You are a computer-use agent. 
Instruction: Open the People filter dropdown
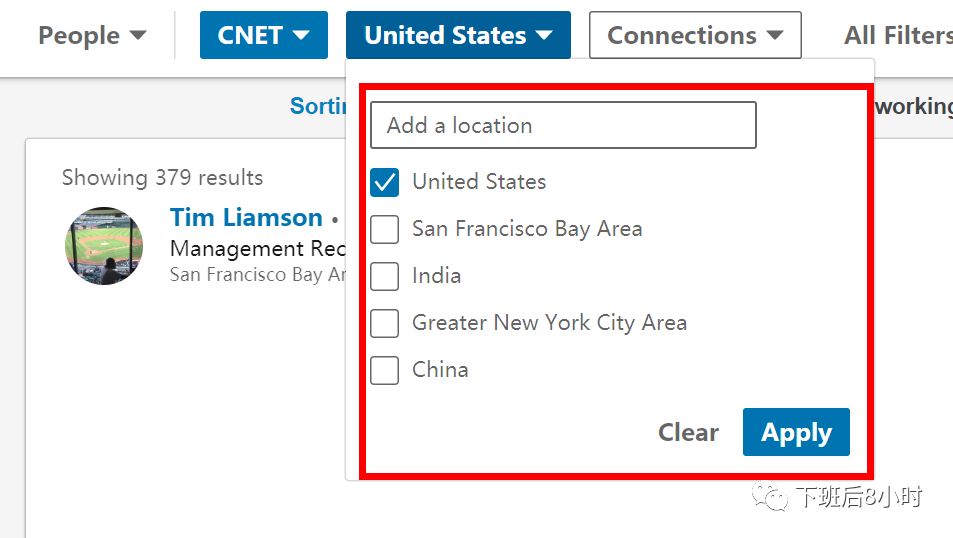(x=92, y=36)
